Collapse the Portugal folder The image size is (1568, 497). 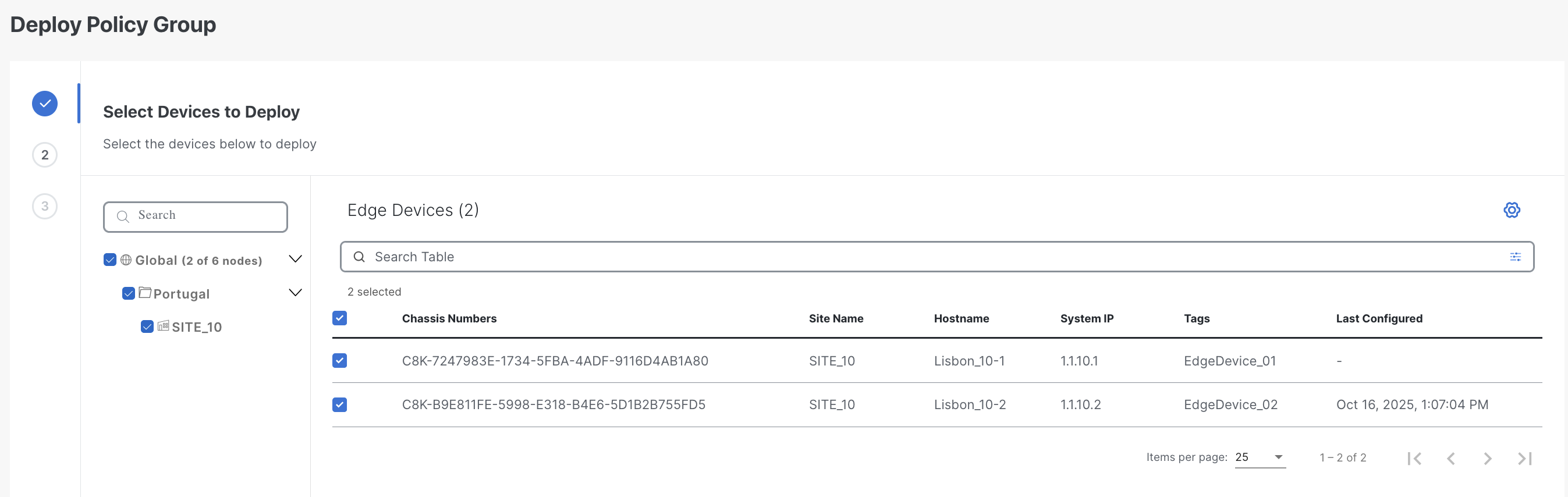295,293
